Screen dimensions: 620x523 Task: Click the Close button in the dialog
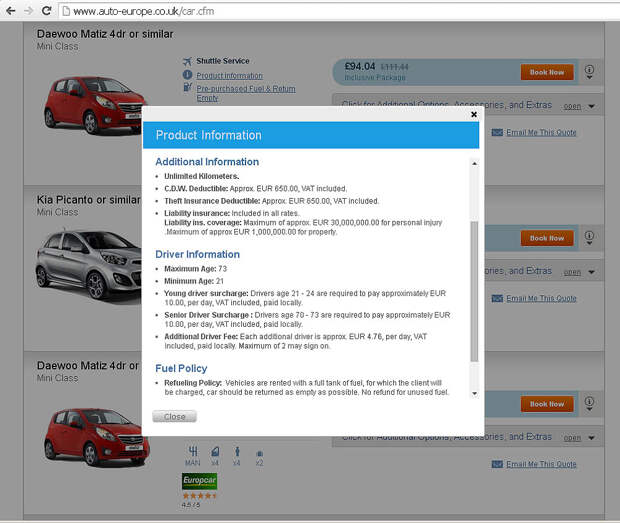pyautogui.click(x=174, y=417)
